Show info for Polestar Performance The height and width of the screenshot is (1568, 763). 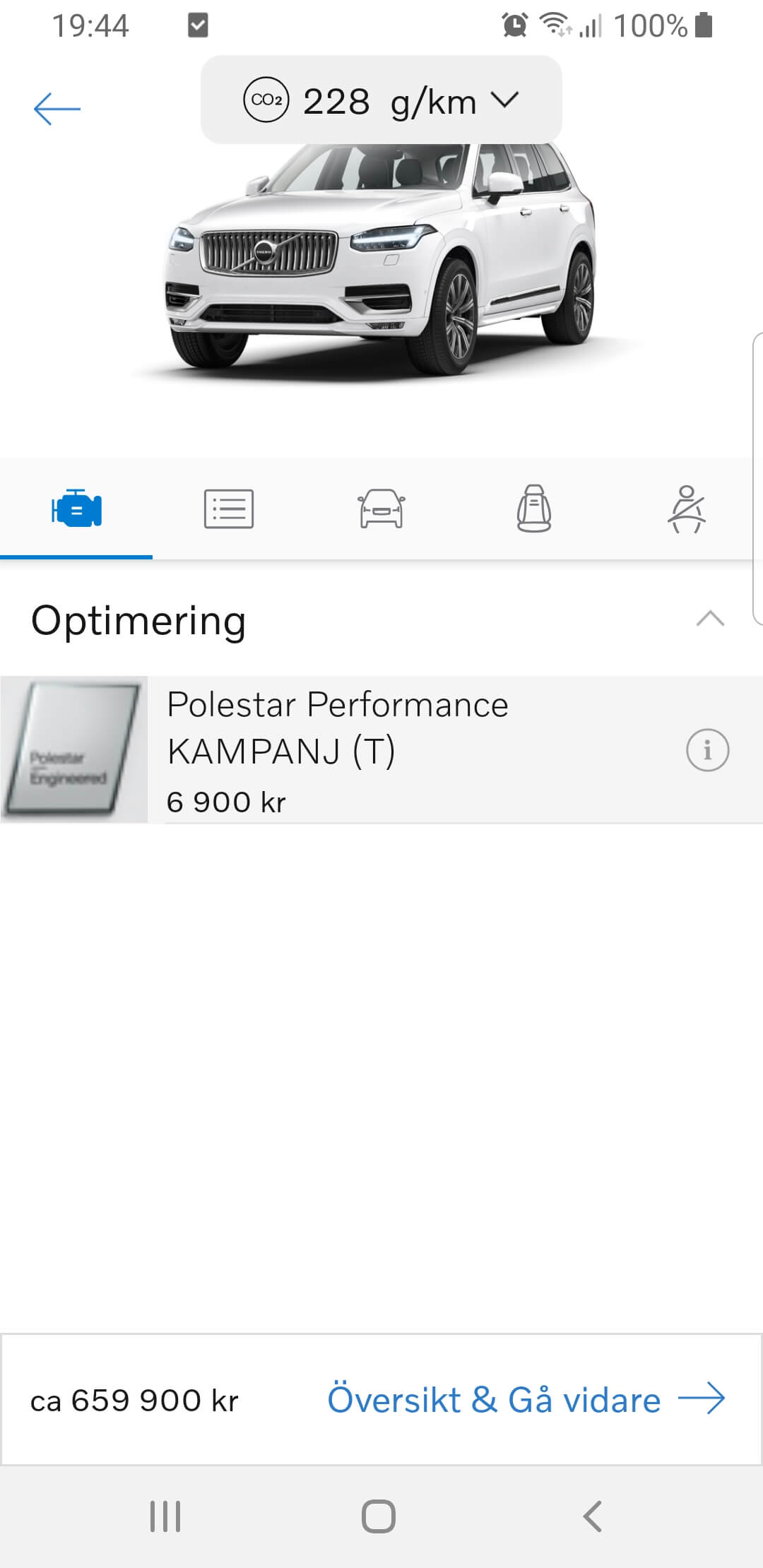[707, 750]
